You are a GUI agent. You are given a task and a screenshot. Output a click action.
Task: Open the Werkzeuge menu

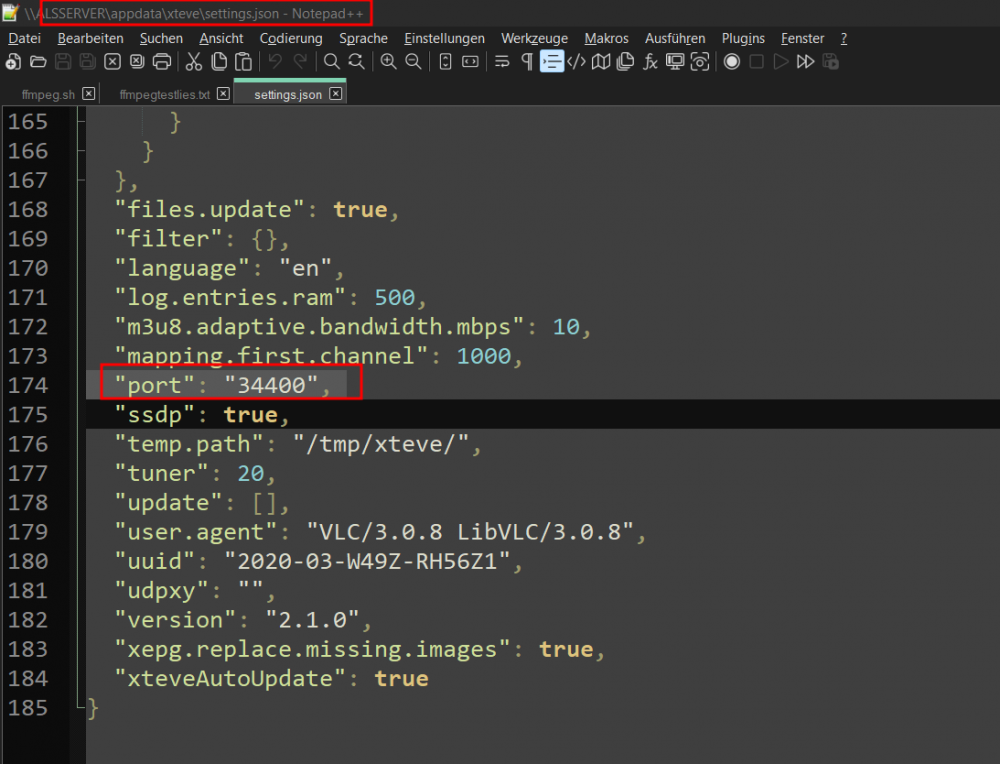tap(534, 38)
